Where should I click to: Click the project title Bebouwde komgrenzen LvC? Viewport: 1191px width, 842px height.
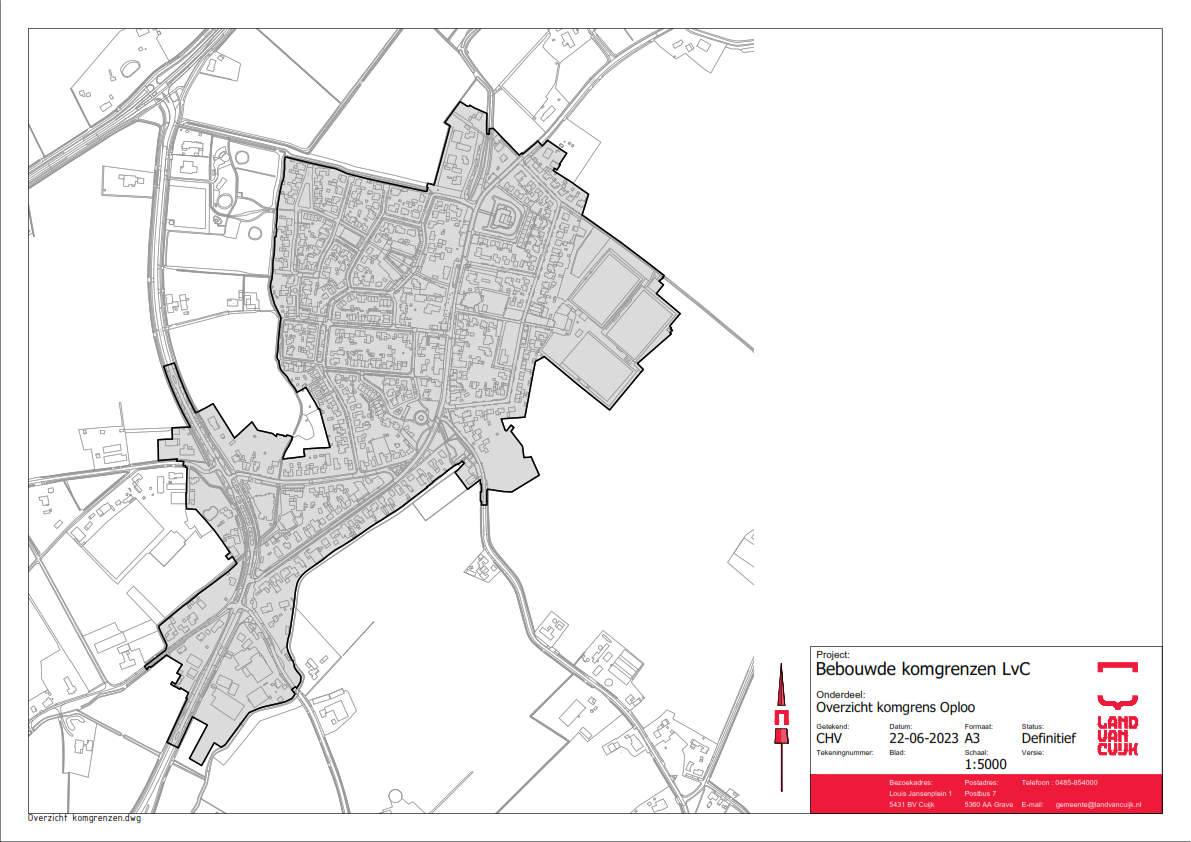(923, 669)
